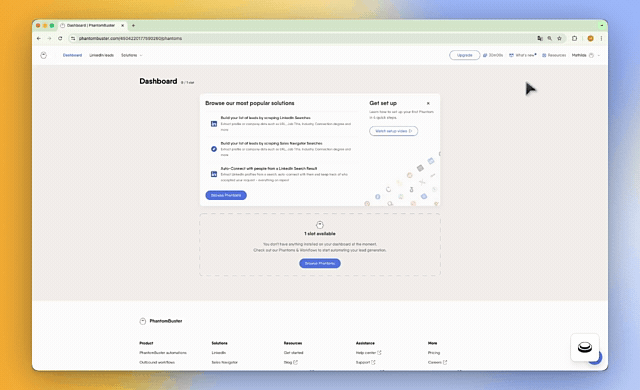Click the Upgrade button
The image size is (640, 390).
(x=464, y=55)
